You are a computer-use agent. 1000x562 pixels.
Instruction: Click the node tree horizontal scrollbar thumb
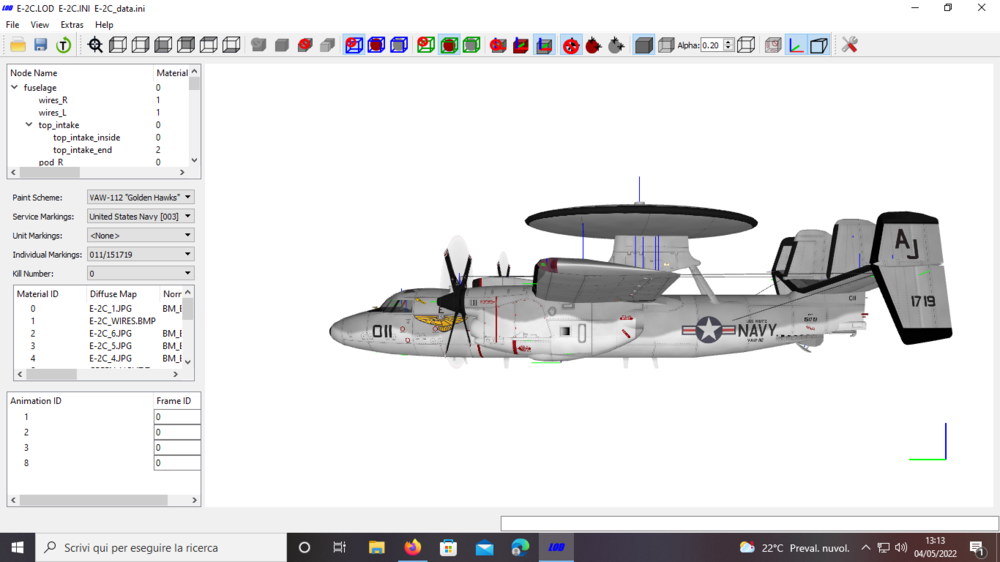click(50, 172)
